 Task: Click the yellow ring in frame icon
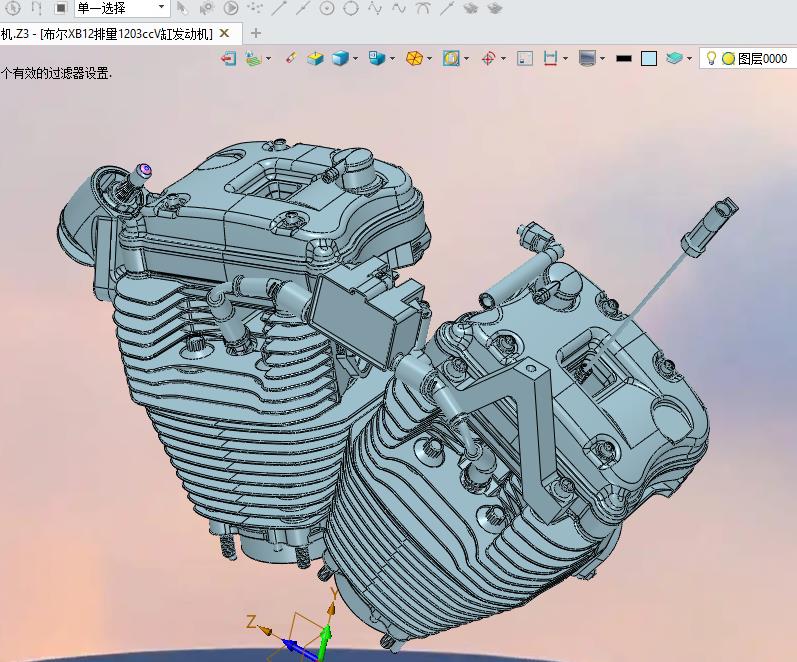click(x=451, y=58)
